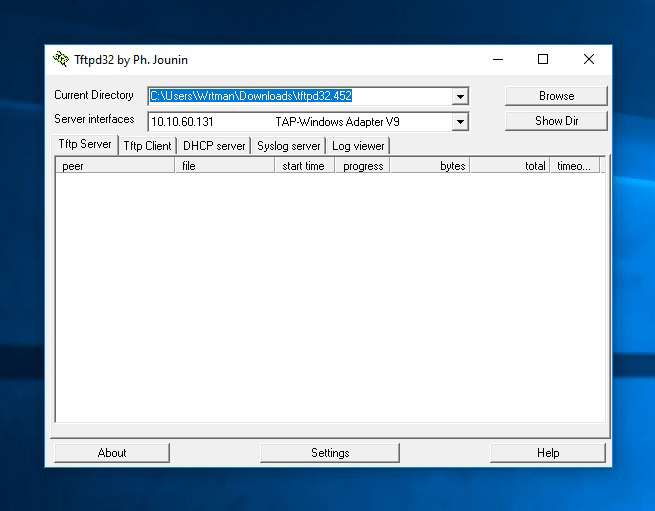Click the bytes column header
655x511 pixels.
coord(430,166)
